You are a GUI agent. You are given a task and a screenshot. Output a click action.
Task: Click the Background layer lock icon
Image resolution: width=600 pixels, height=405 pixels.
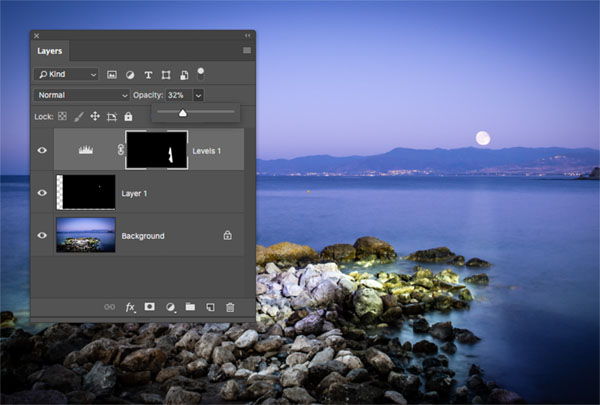[x=227, y=235]
